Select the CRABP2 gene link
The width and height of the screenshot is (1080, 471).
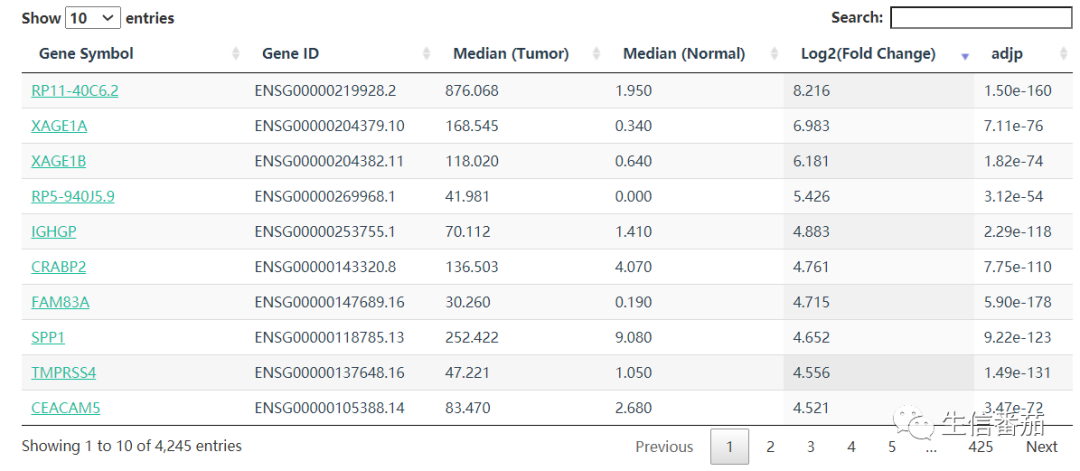tap(58, 267)
